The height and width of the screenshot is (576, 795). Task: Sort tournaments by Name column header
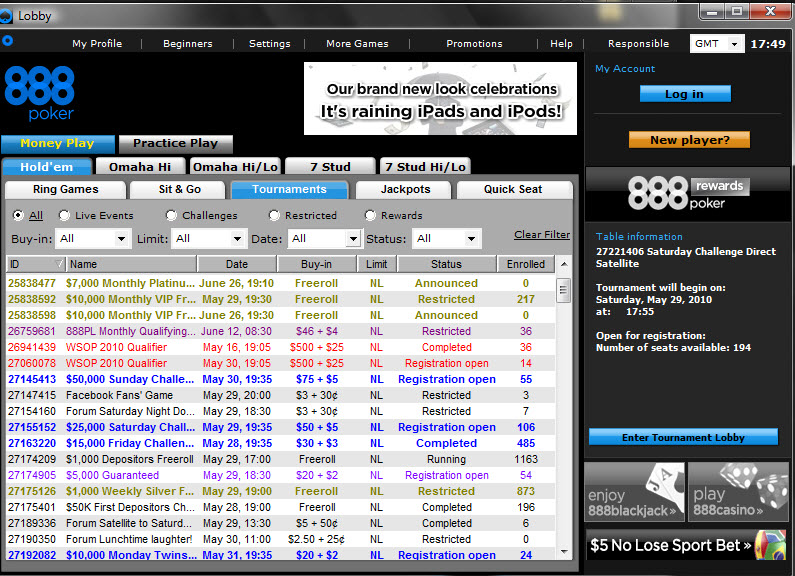(131, 264)
